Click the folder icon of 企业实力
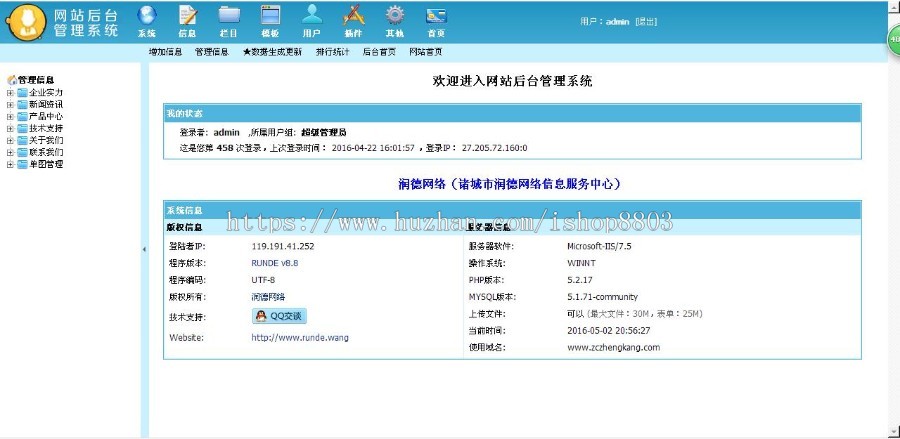 22,92
